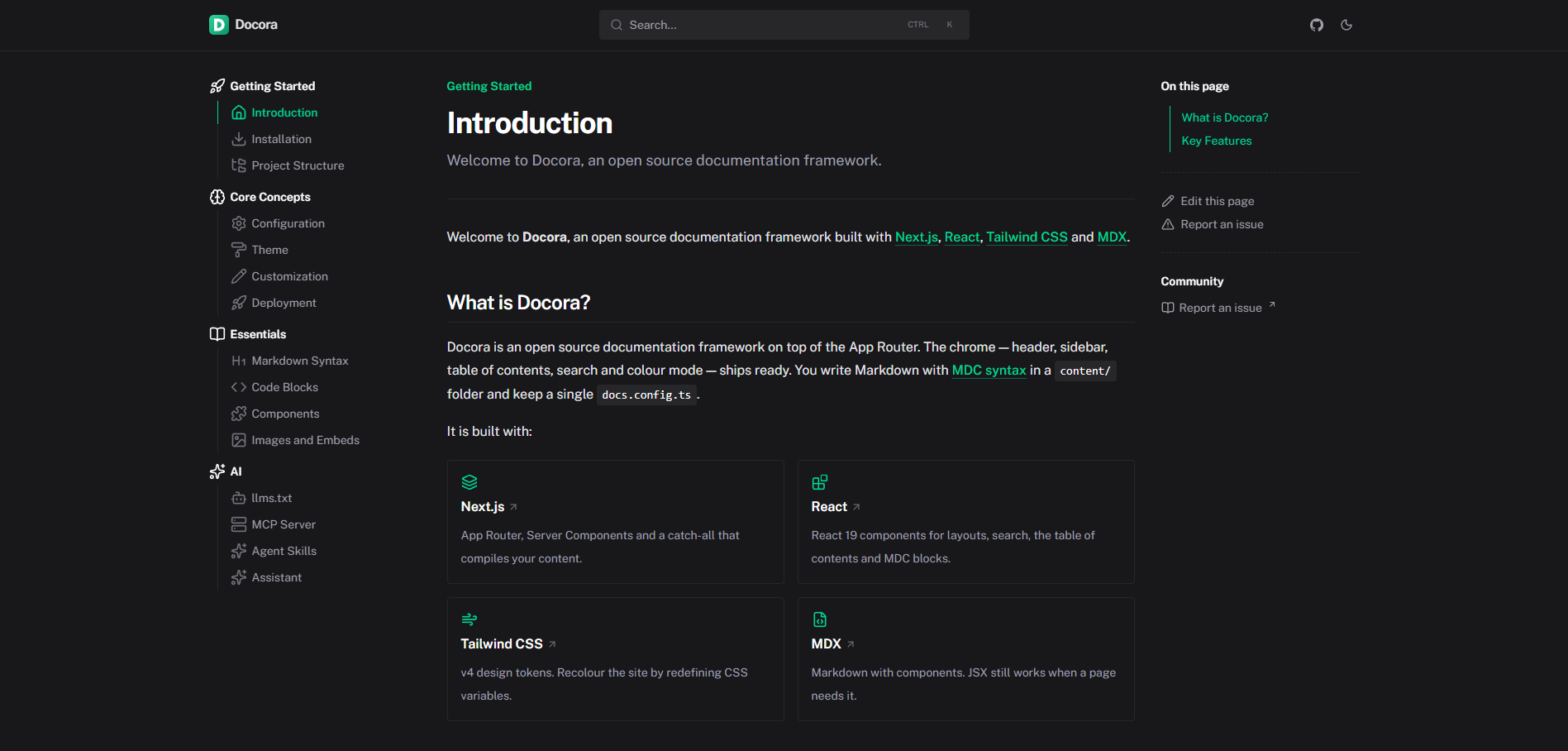Click the warning triangle icon beside Report an issue
The width and height of the screenshot is (1568, 751).
[1168, 224]
